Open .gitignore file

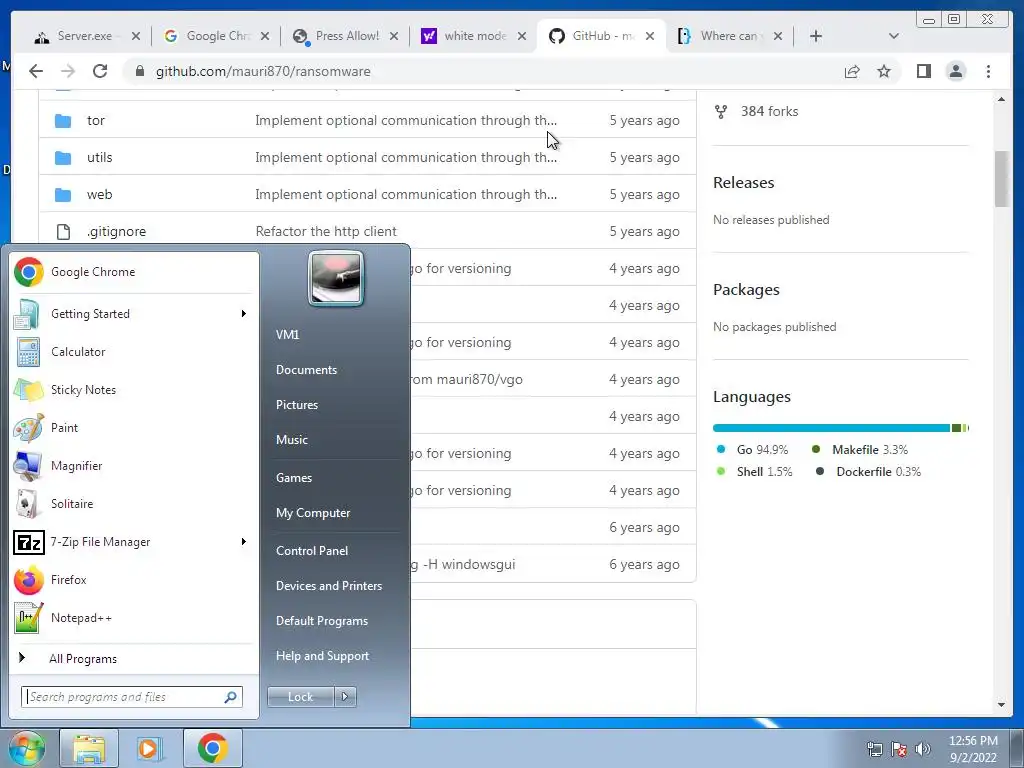tap(116, 232)
